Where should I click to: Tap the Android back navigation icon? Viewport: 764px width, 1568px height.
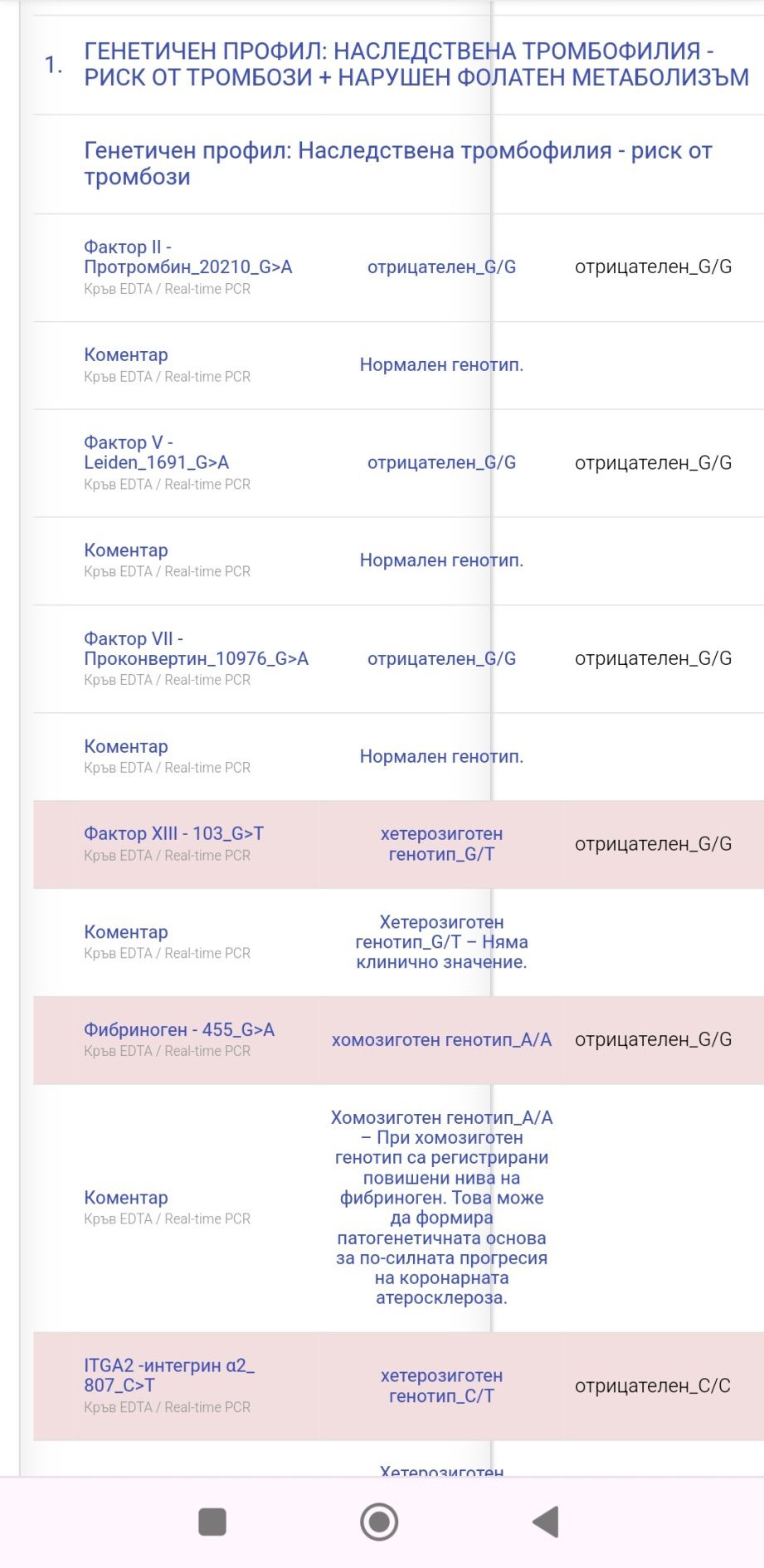pos(546,1522)
